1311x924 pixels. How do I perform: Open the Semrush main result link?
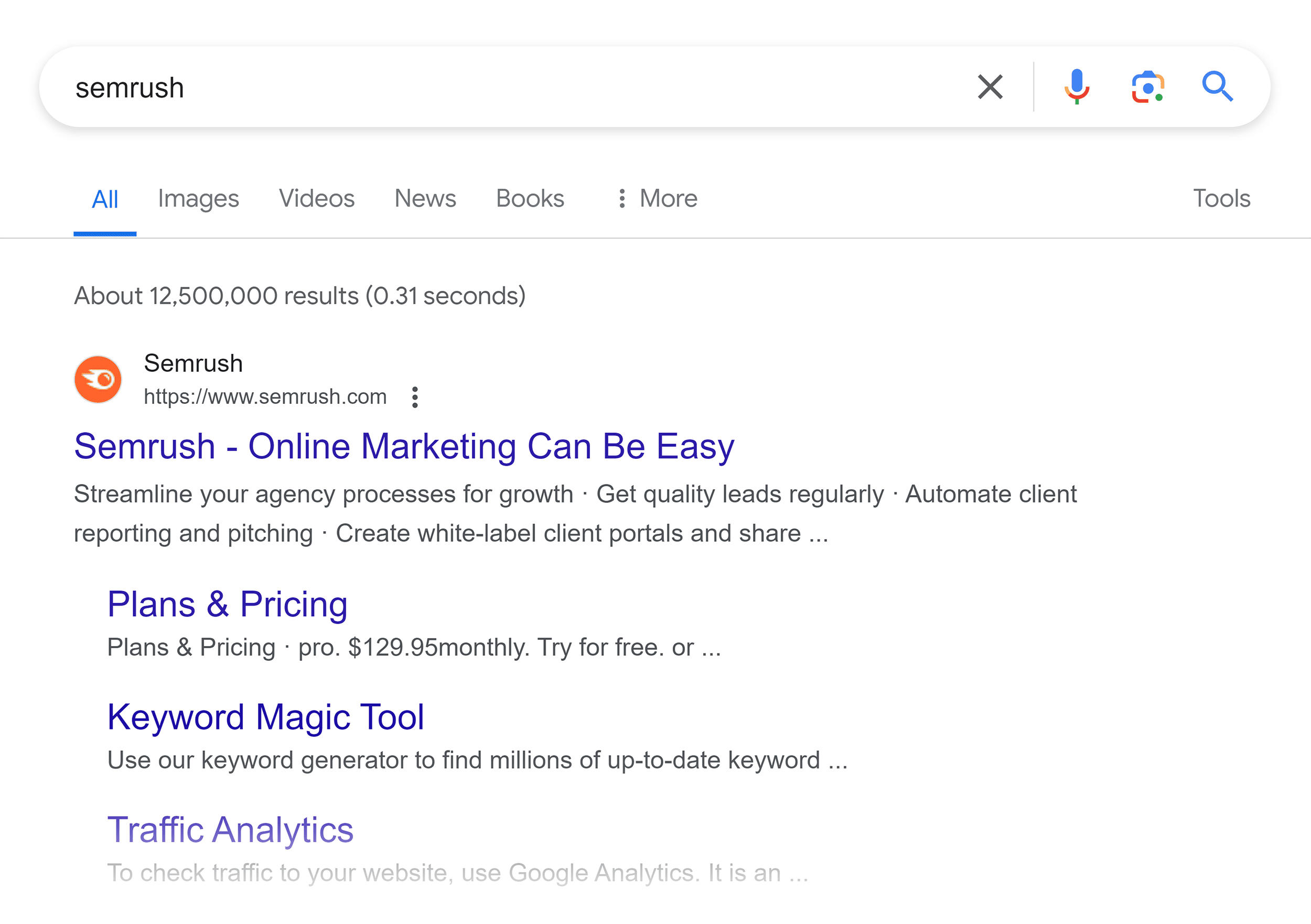click(x=404, y=446)
